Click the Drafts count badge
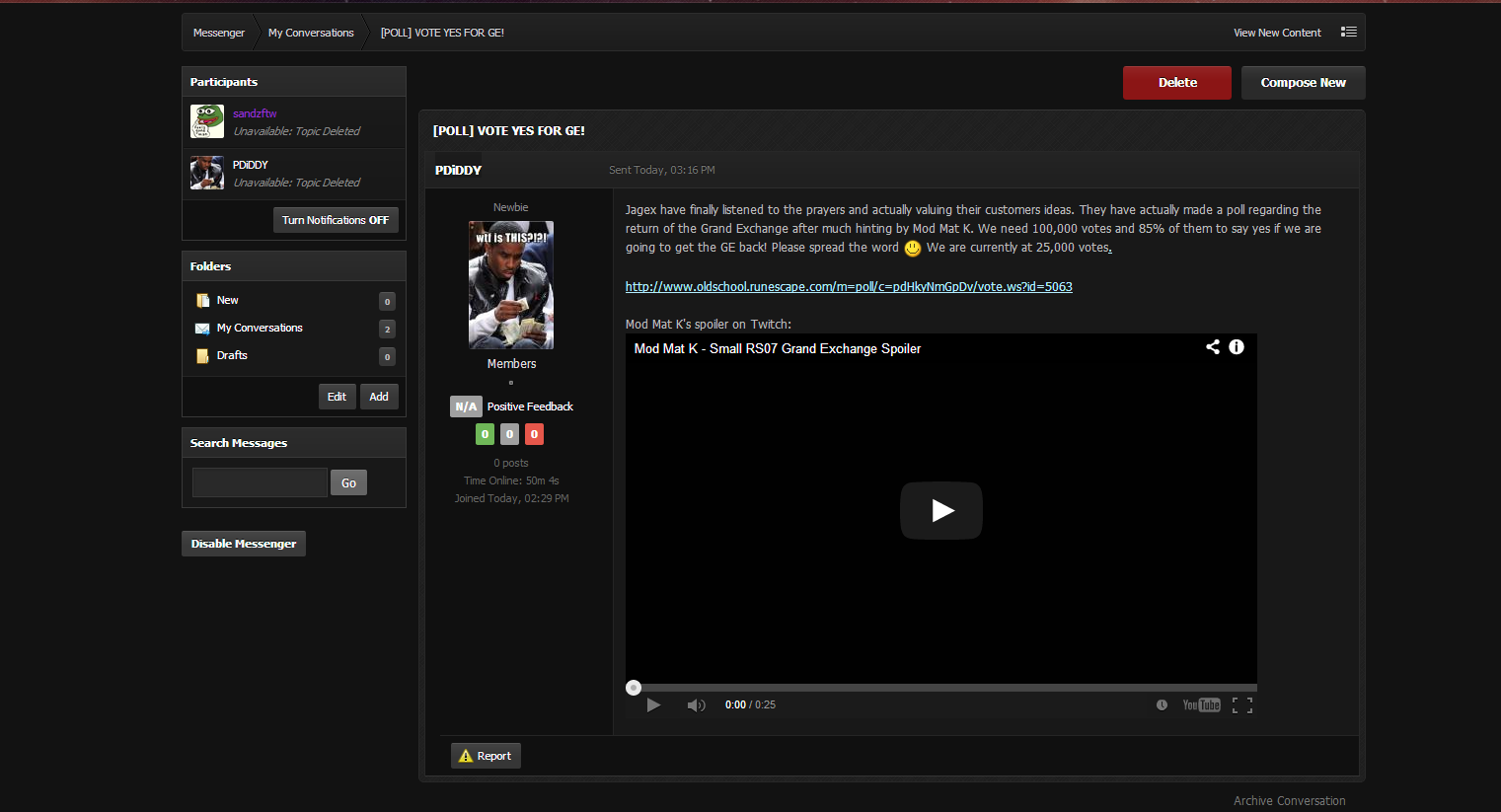This screenshot has width=1501, height=812. click(387, 356)
